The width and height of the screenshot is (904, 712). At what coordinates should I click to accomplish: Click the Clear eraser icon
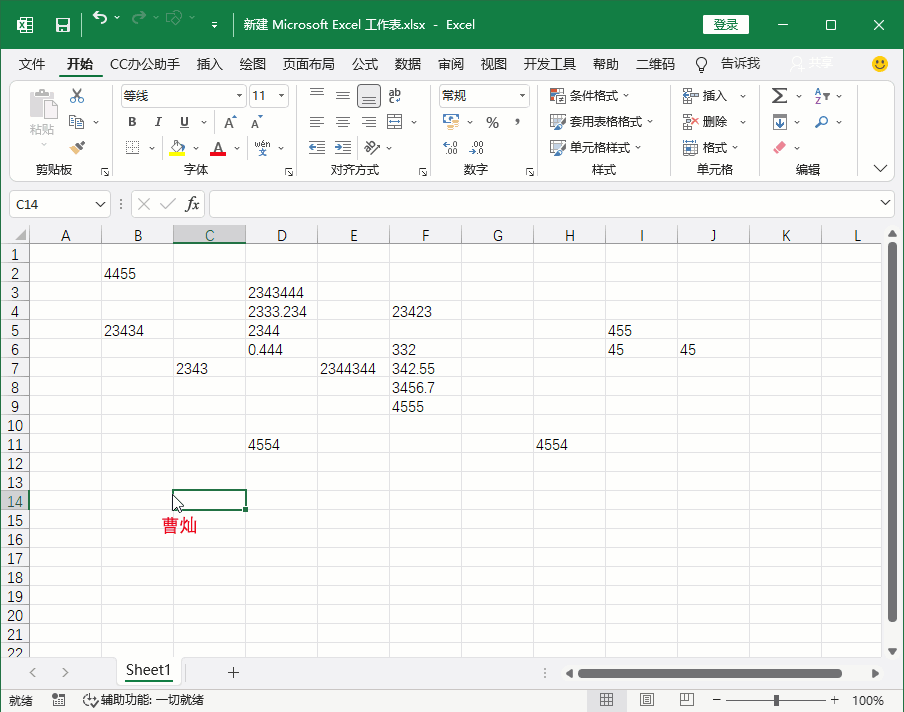tap(779, 148)
